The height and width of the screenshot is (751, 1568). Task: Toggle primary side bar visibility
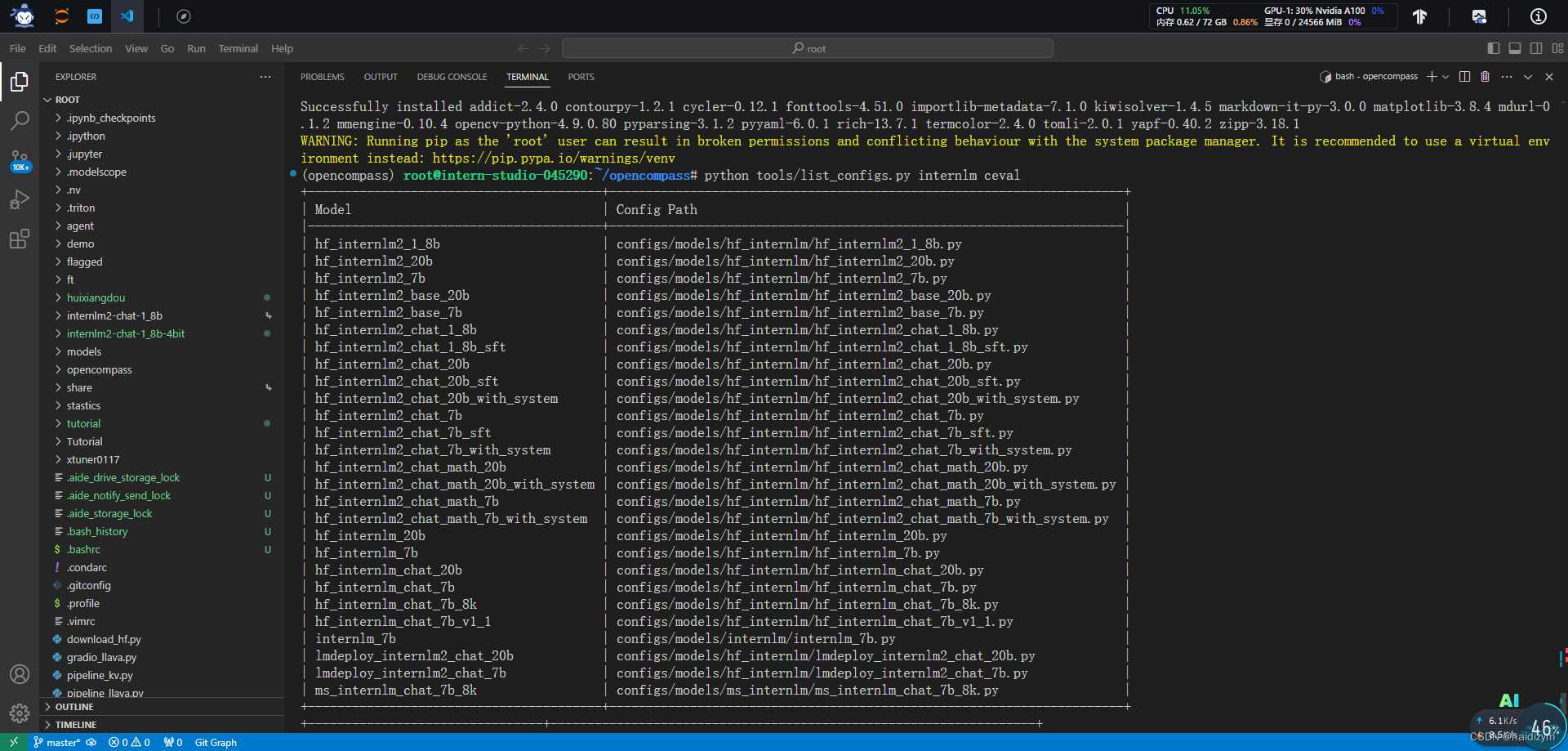click(1494, 48)
